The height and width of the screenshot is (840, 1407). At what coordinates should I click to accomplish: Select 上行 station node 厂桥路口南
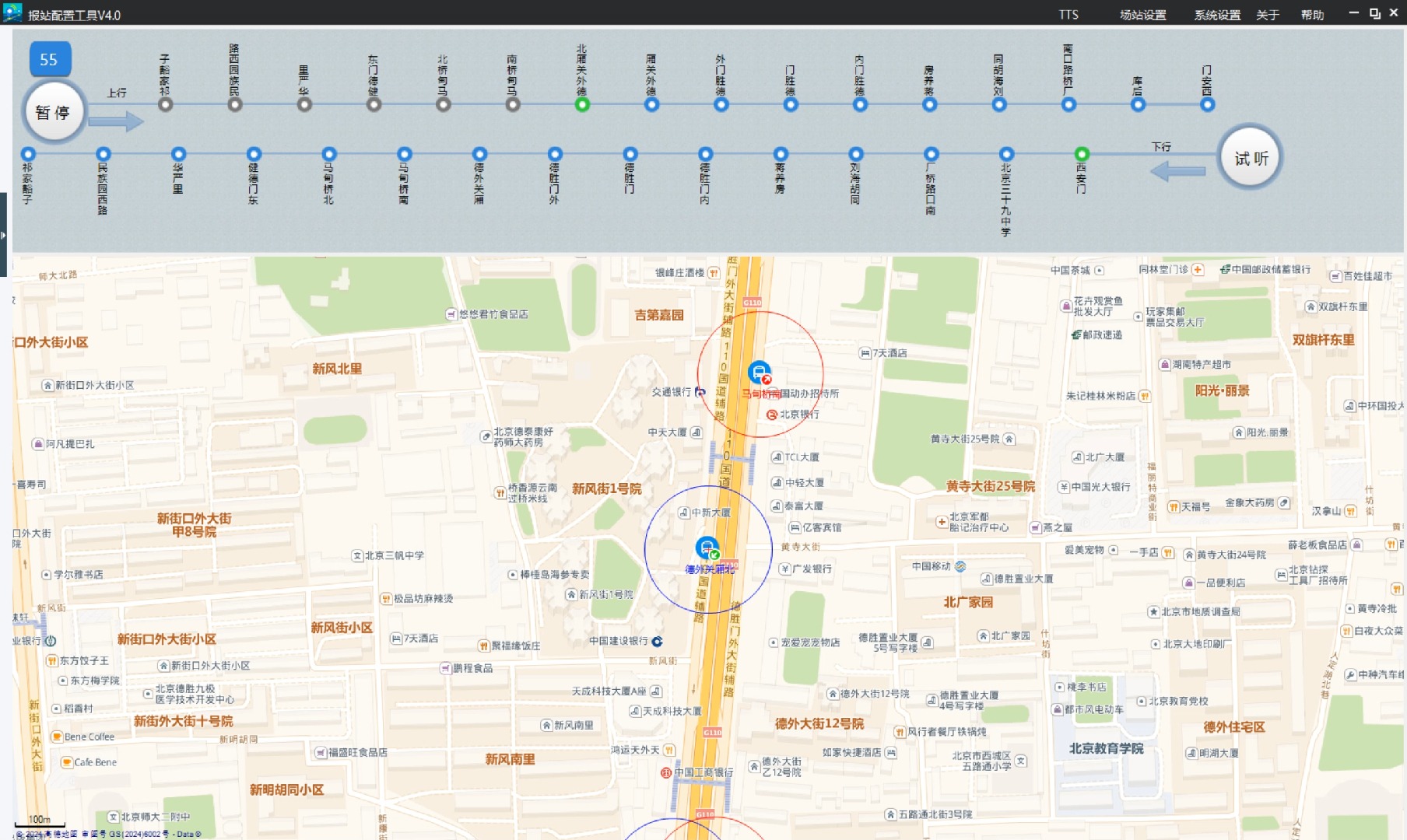(x=1068, y=104)
